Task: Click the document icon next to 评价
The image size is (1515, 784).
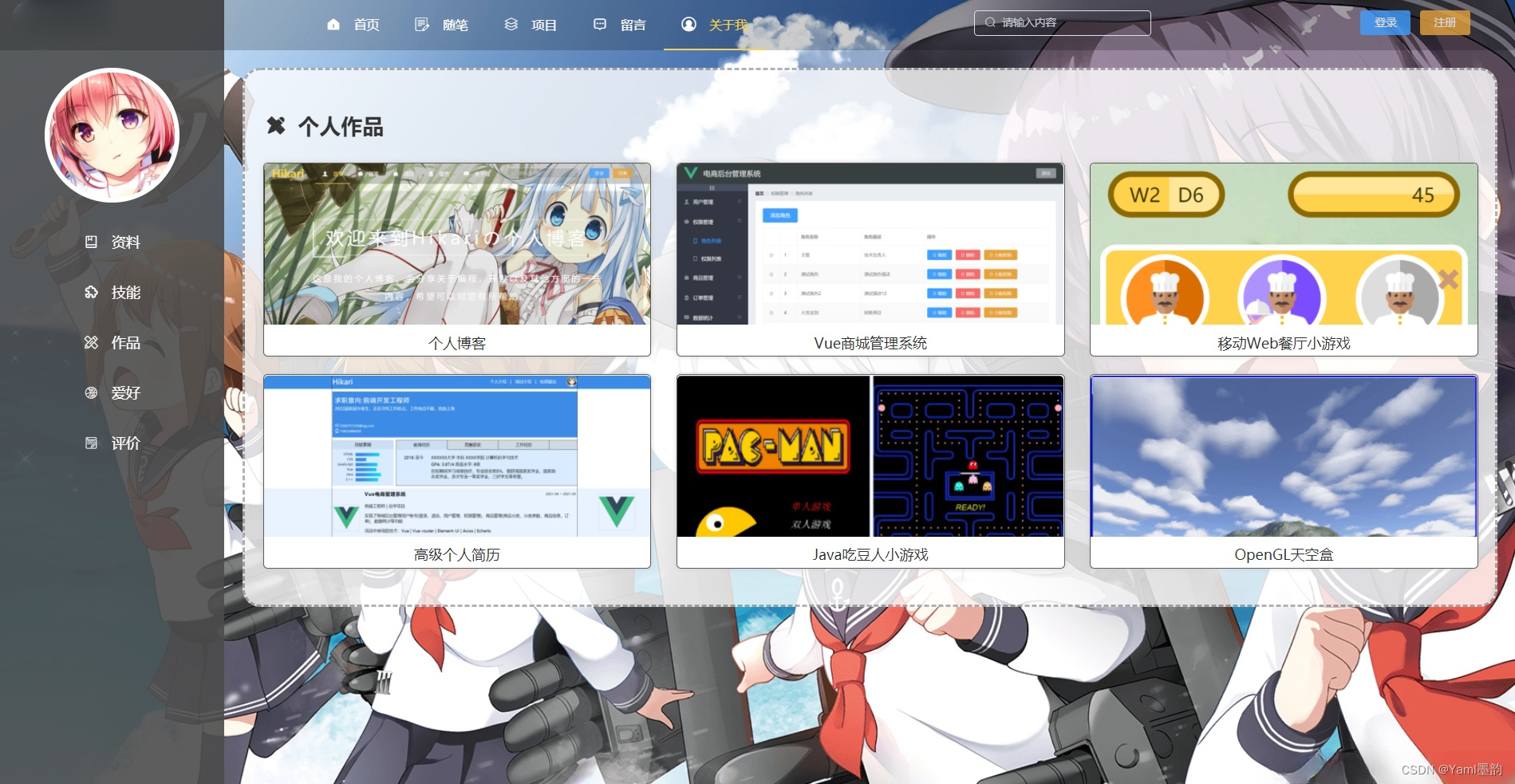Action: [x=92, y=443]
